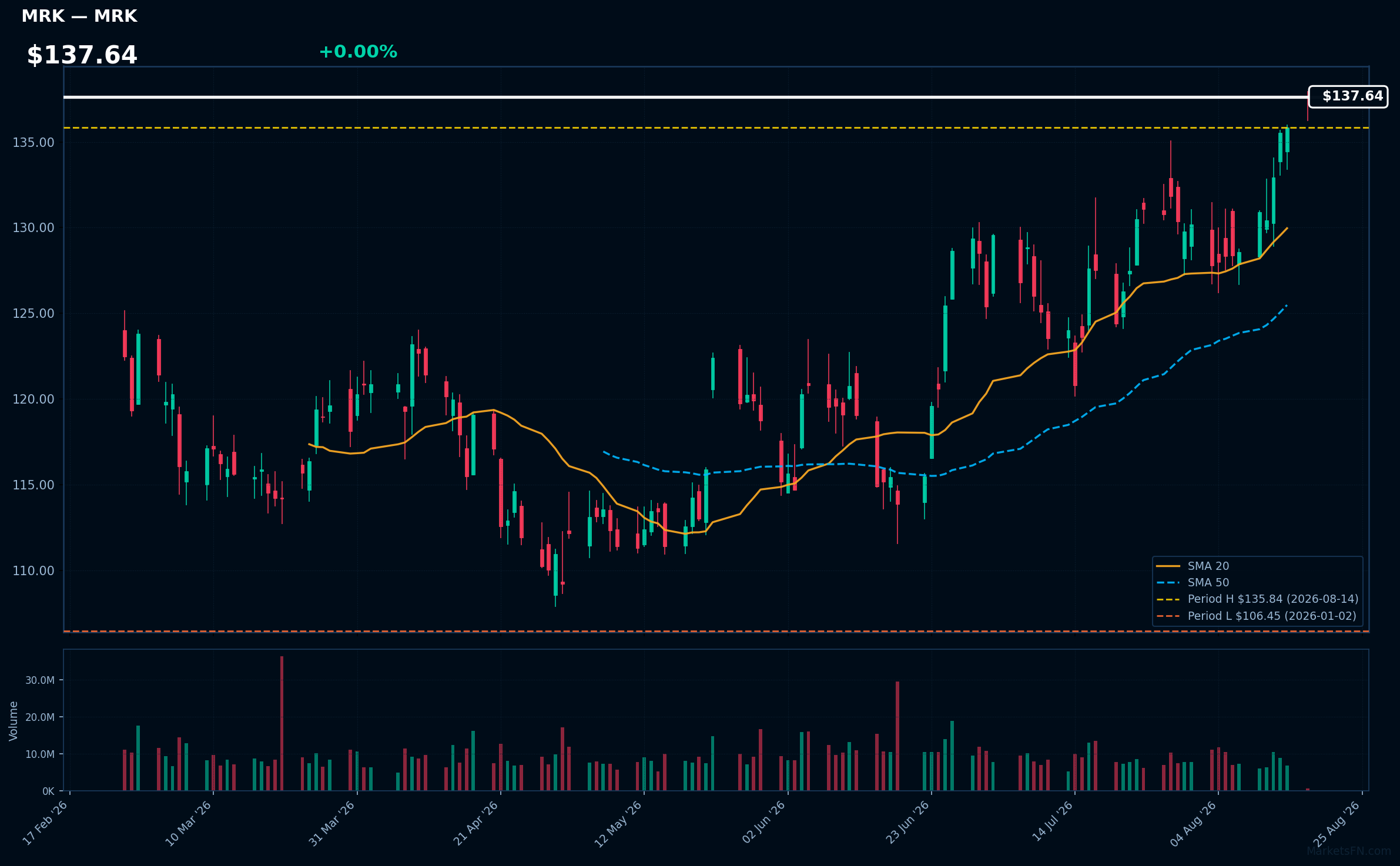Click the 130.00 price axis label
This screenshot has width=1400, height=866.
tap(34, 228)
